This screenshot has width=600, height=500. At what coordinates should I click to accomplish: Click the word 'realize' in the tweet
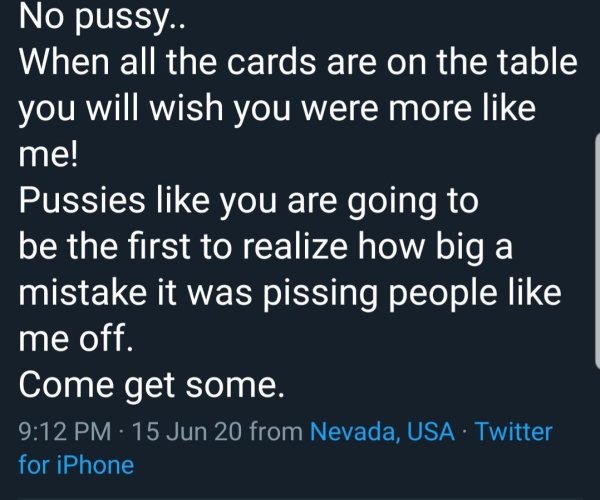[x=295, y=247]
